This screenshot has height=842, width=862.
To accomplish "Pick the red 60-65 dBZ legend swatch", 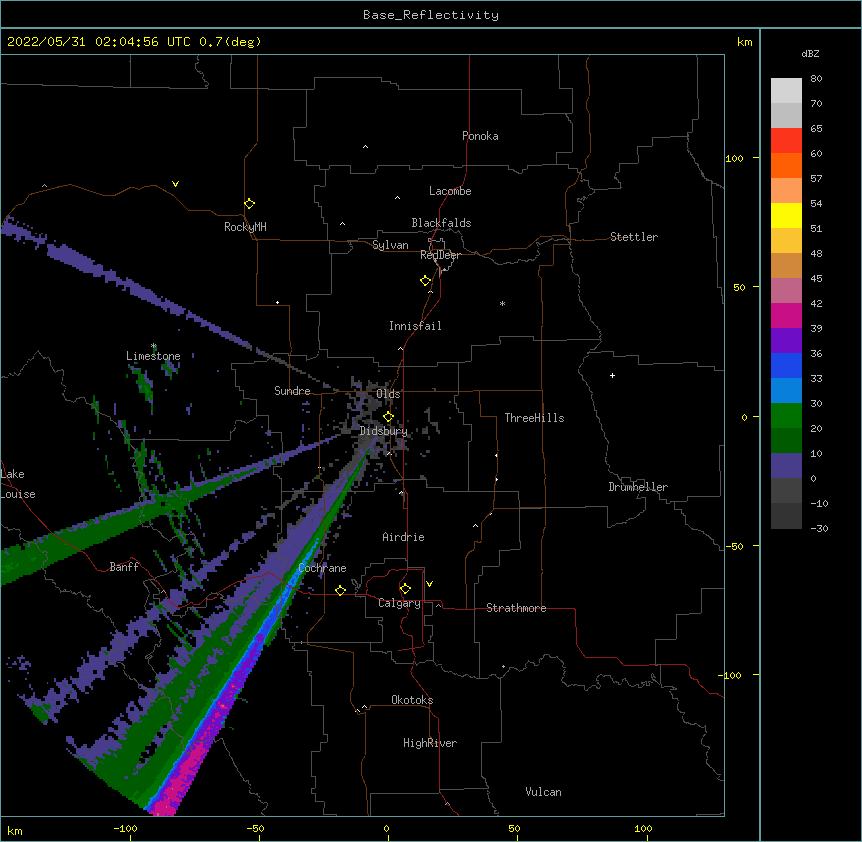I will [x=786, y=141].
